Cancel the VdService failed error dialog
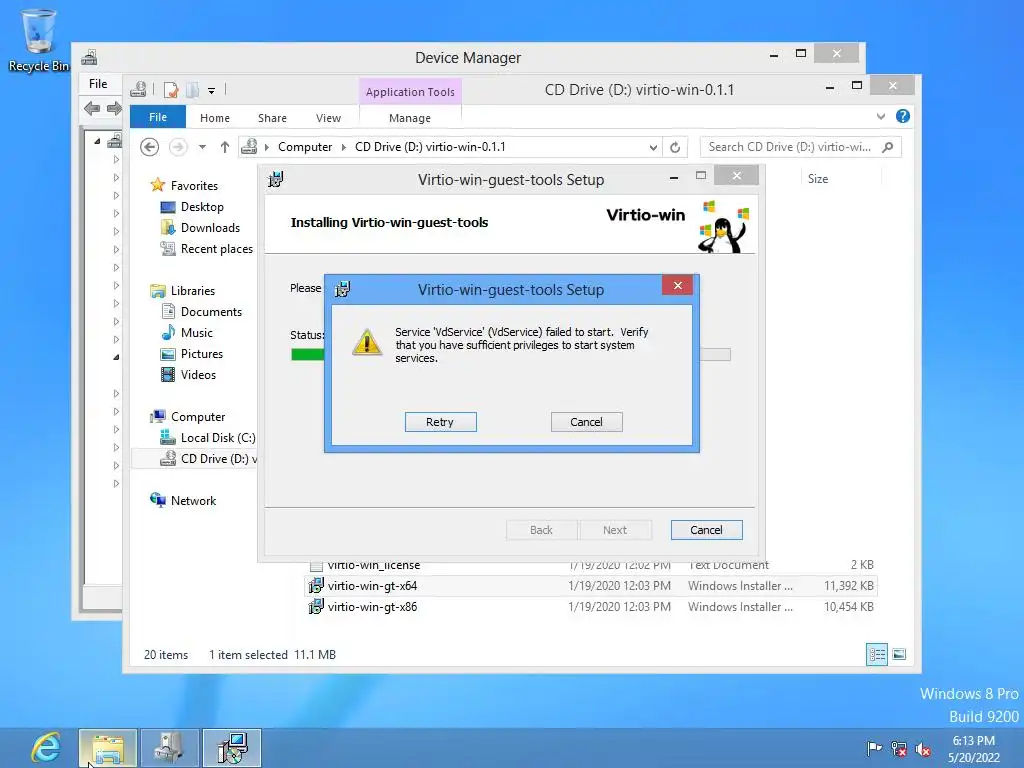This screenshot has width=1024, height=768. pyautogui.click(x=586, y=422)
